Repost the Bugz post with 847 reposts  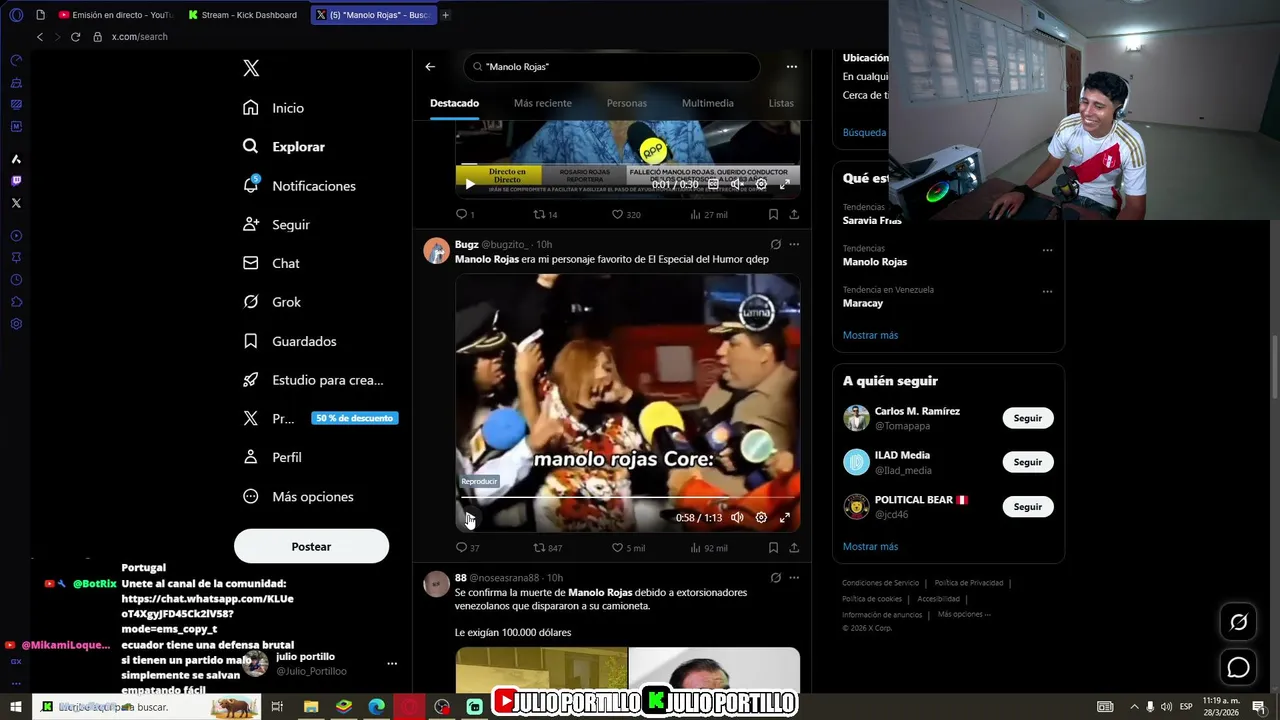tap(547, 548)
